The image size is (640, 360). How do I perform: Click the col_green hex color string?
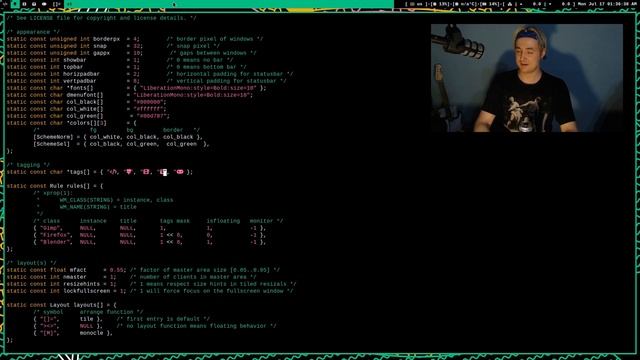153,116
